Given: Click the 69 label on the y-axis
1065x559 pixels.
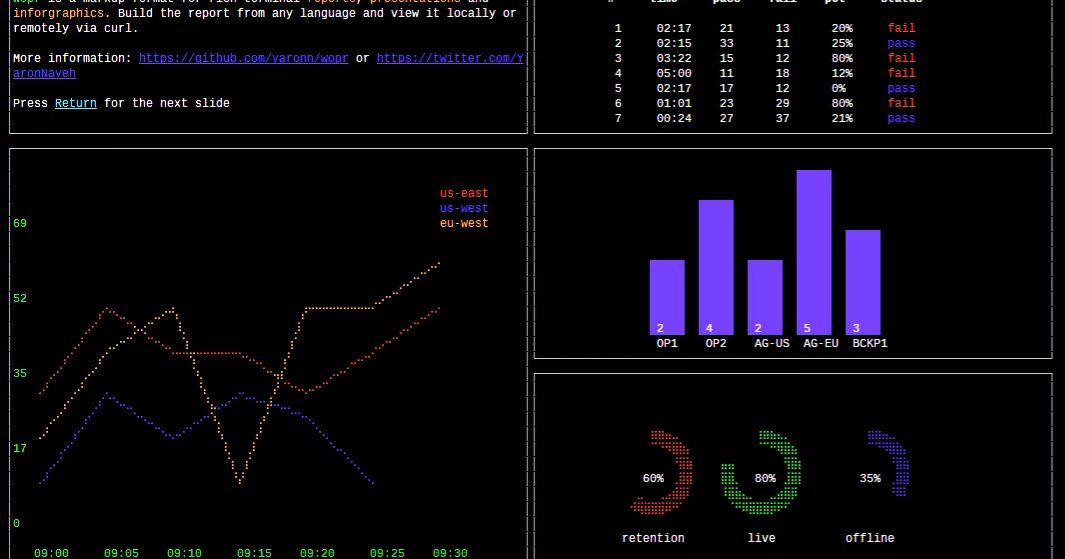Looking at the screenshot, I should coord(20,223).
